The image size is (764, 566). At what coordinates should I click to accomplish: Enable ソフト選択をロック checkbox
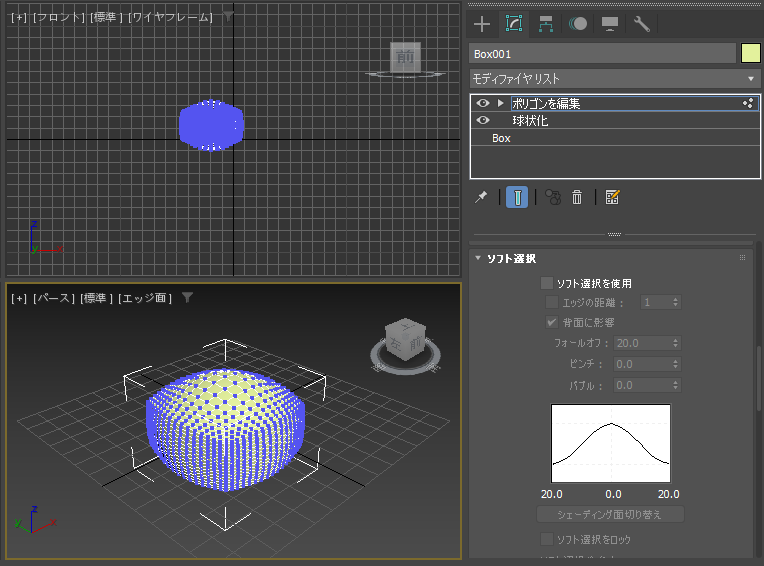click(547, 539)
